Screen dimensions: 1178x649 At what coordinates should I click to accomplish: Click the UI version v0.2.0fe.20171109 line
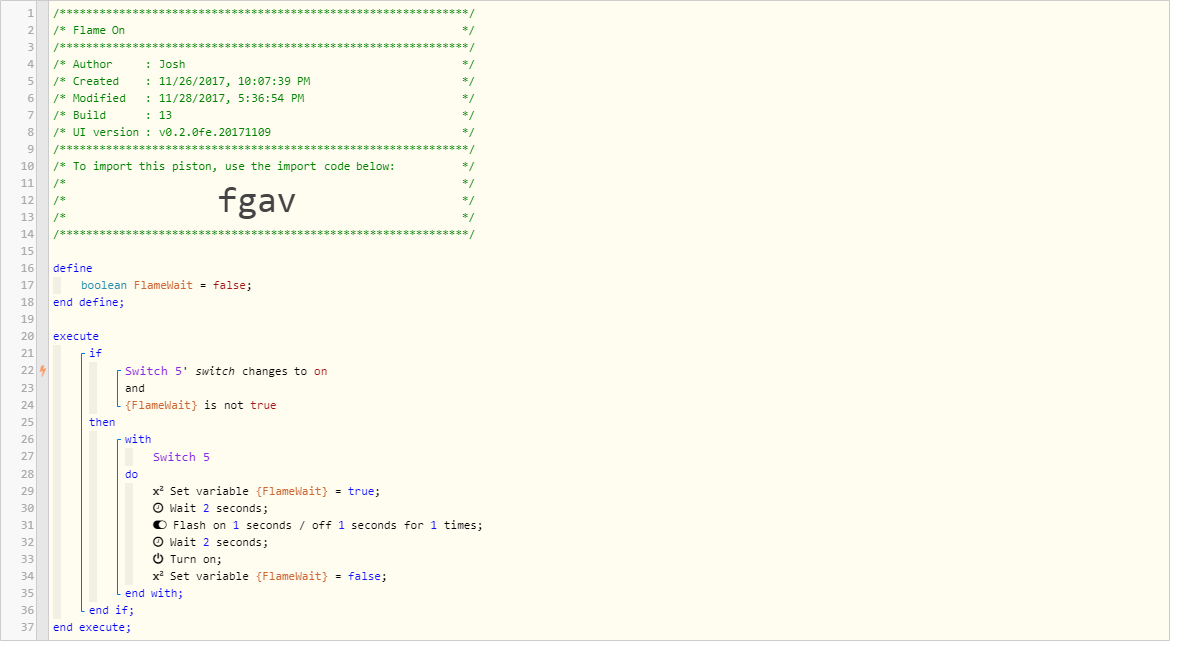click(x=264, y=132)
